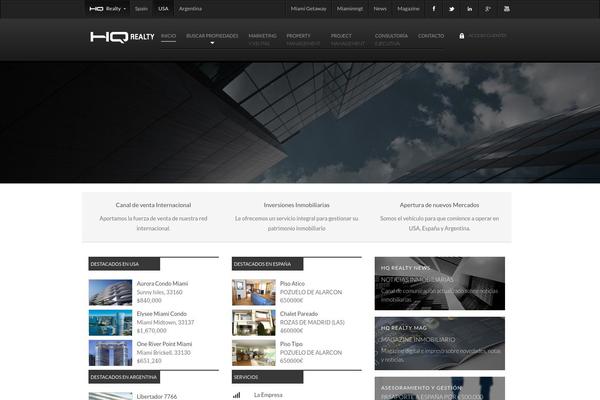
Task: Open the News link in top bar
Action: point(380,8)
